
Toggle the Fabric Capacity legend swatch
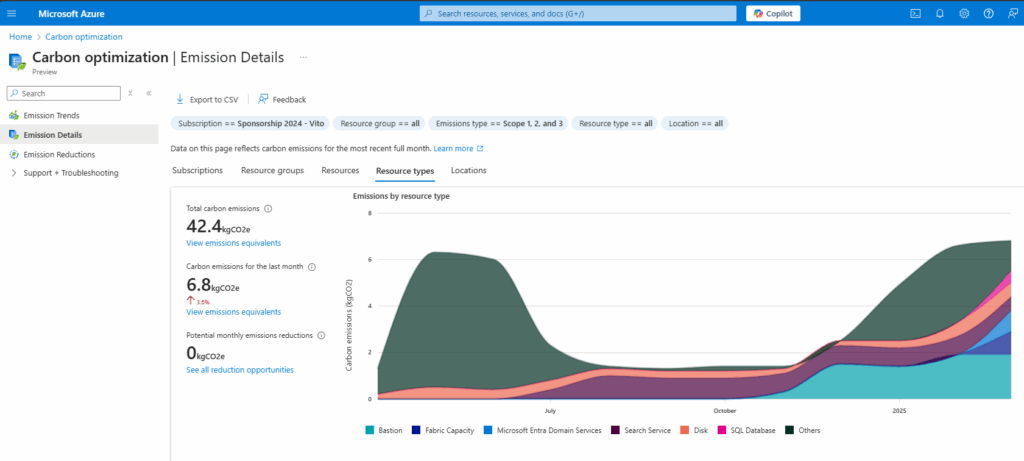pyautogui.click(x=416, y=430)
